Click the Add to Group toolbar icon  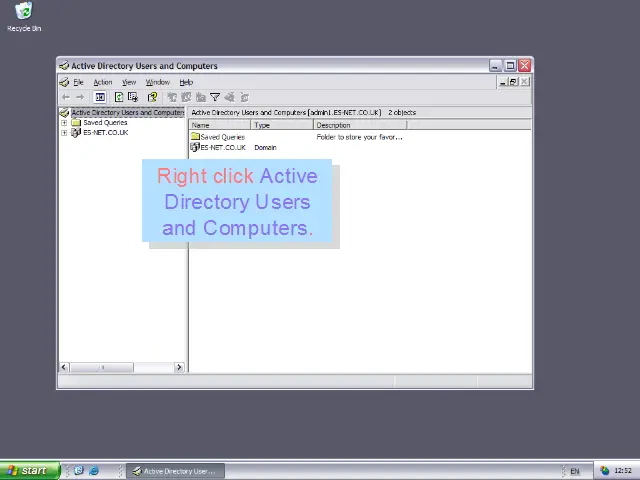tap(244, 97)
